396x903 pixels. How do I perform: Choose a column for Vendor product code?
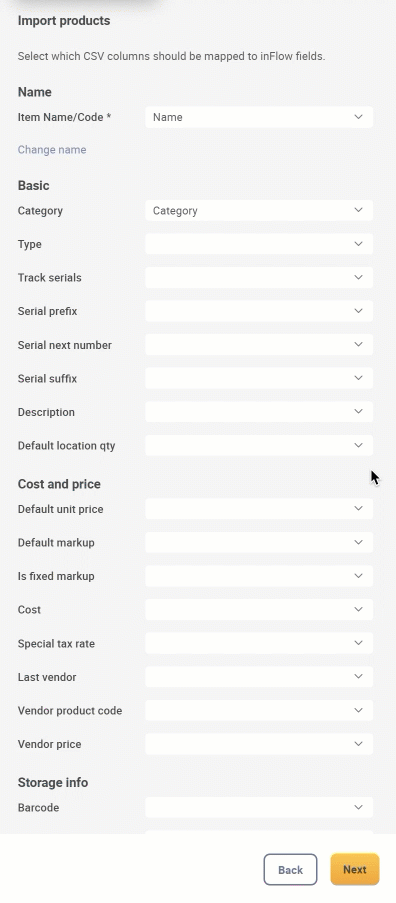(259, 710)
